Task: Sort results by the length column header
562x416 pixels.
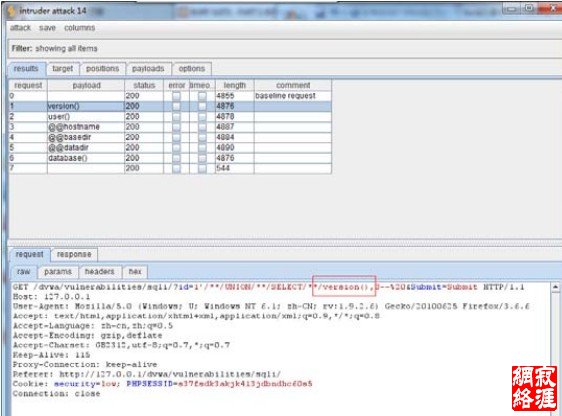Action: [235, 86]
